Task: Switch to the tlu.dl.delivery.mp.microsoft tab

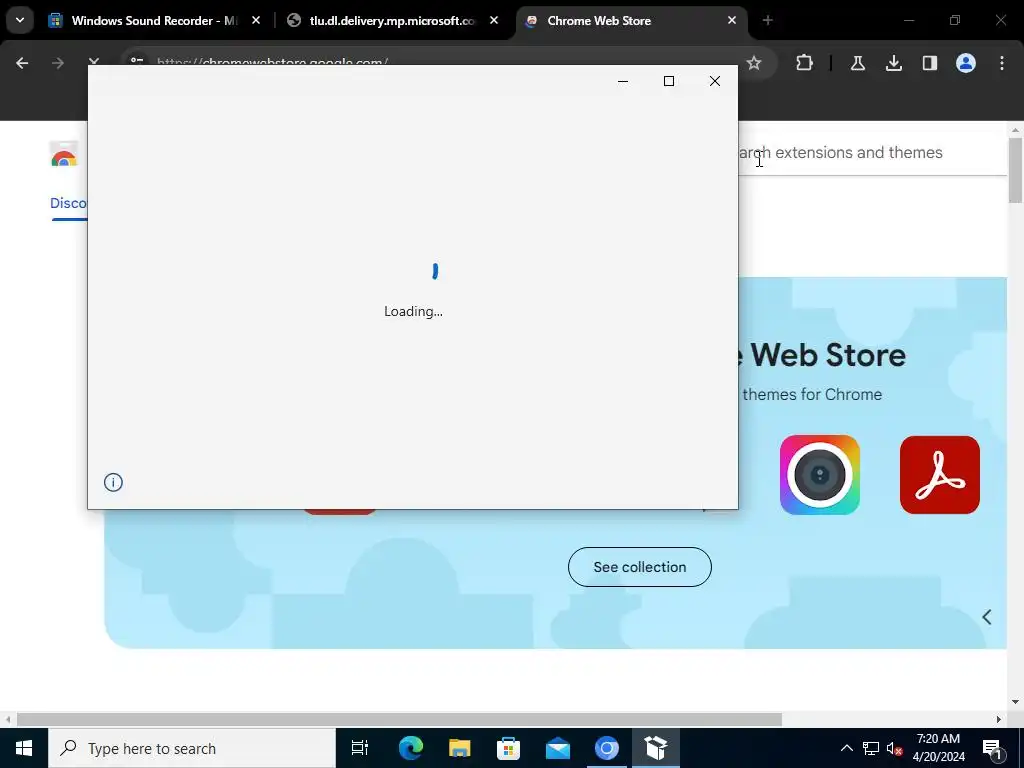Action: [392, 21]
